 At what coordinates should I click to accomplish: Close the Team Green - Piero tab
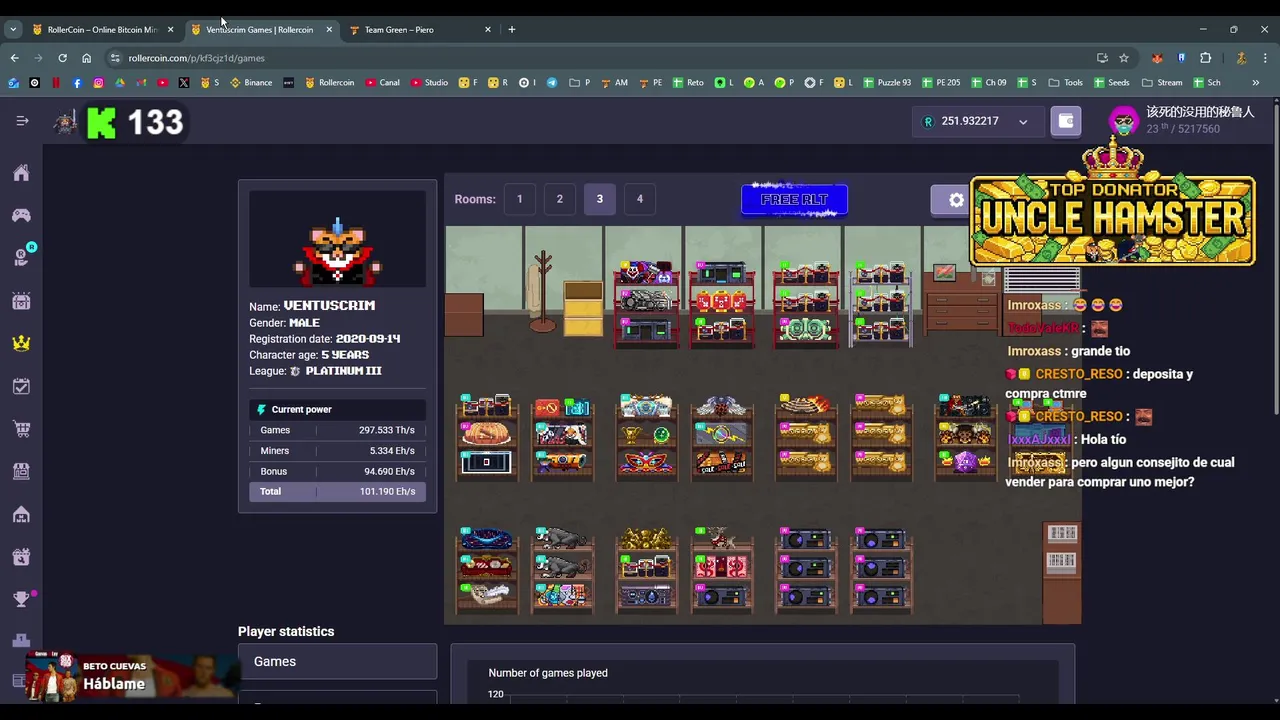(488, 29)
